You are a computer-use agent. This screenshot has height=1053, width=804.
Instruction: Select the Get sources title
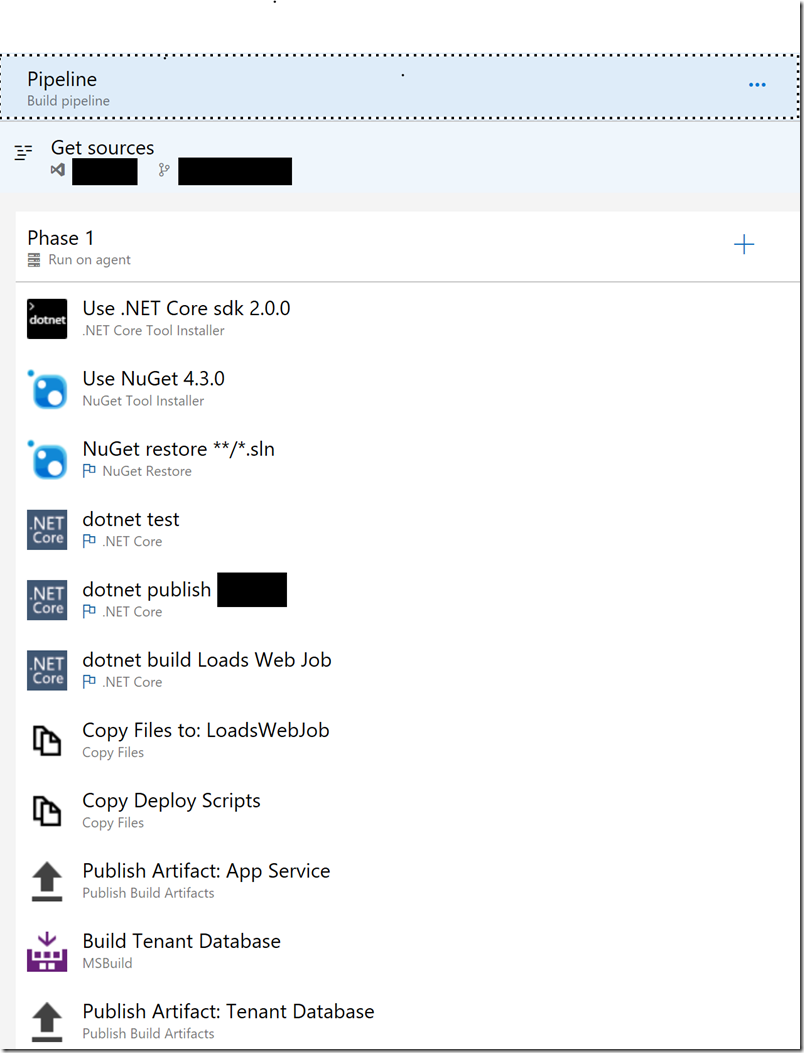click(103, 148)
